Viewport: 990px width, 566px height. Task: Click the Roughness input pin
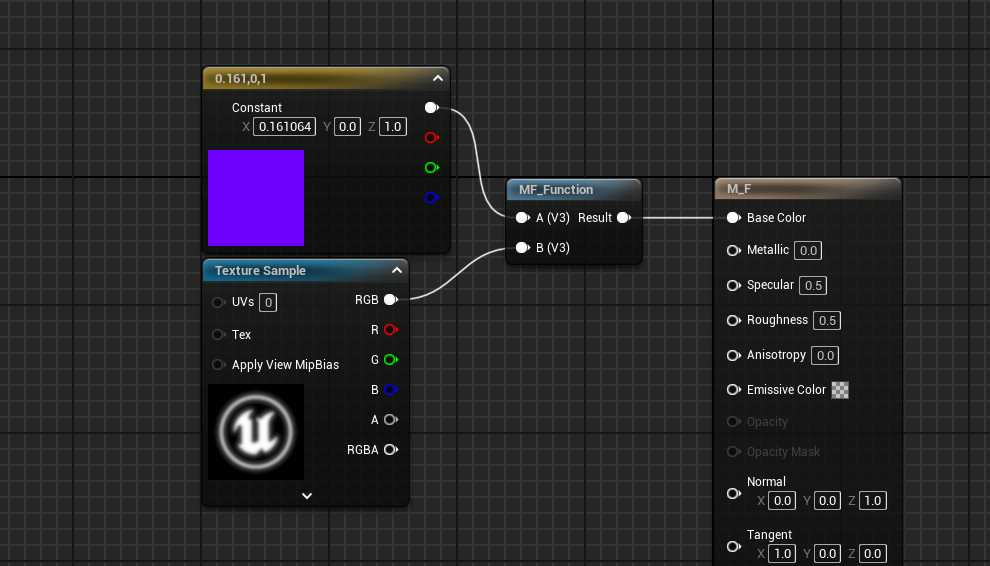coord(734,320)
